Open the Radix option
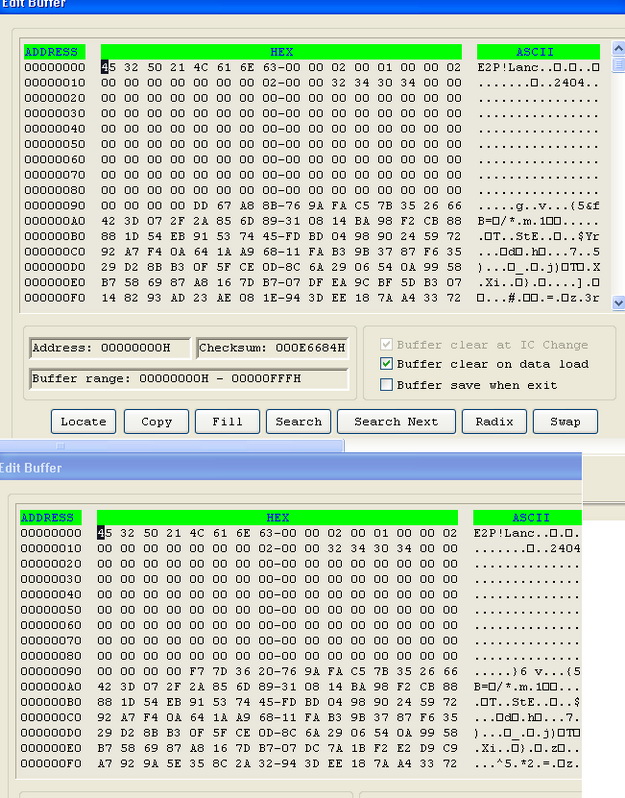The height and width of the screenshot is (798, 625). [x=494, y=421]
